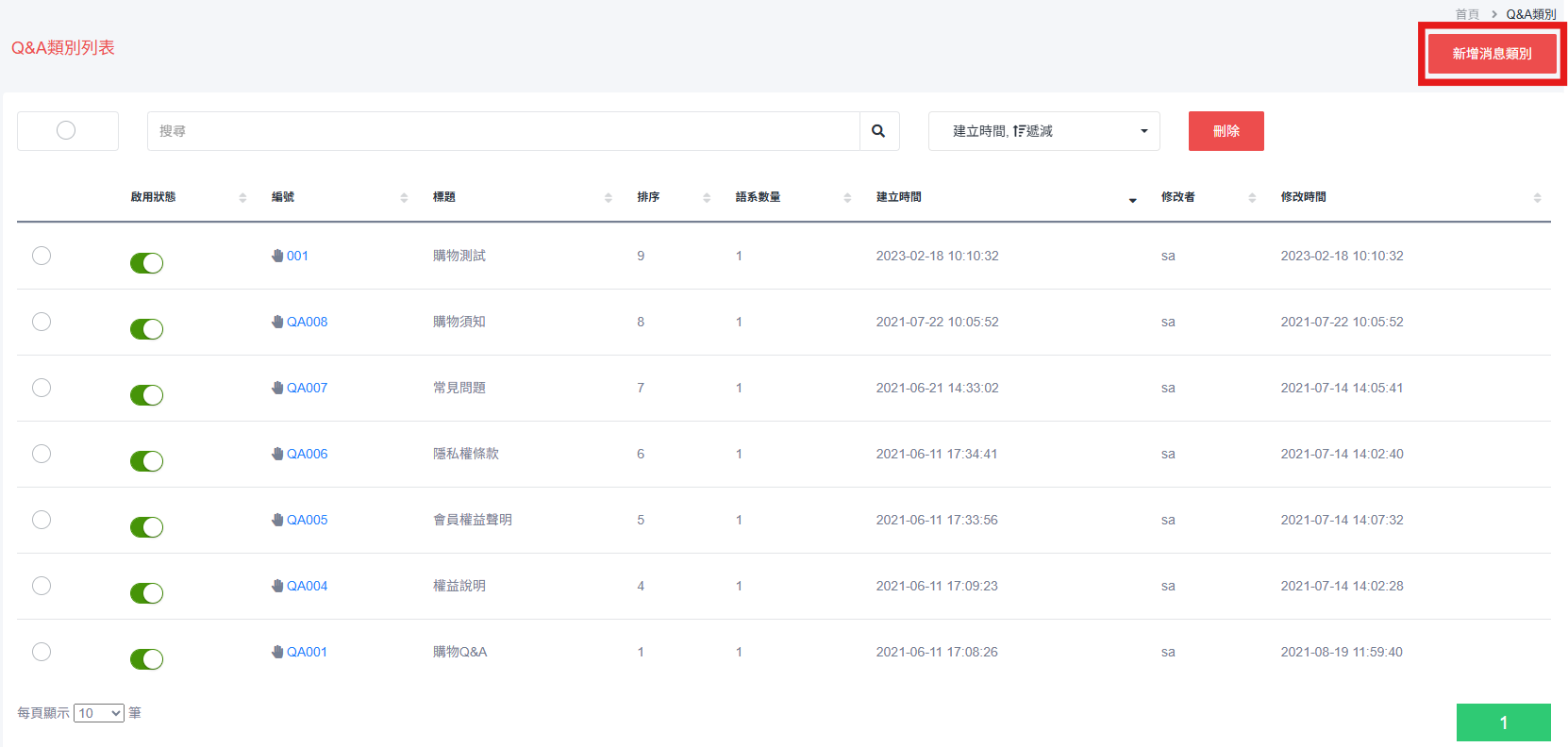Open the QA001 category link
The width and height of the screenshot is (1568, 747).
(307, 652)
